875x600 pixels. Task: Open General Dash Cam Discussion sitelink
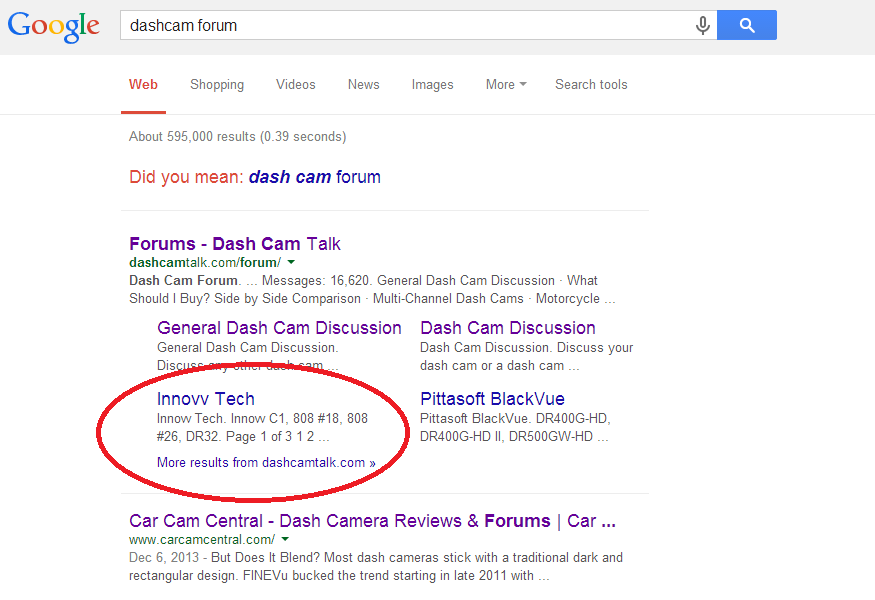click(x=280, y=328)
